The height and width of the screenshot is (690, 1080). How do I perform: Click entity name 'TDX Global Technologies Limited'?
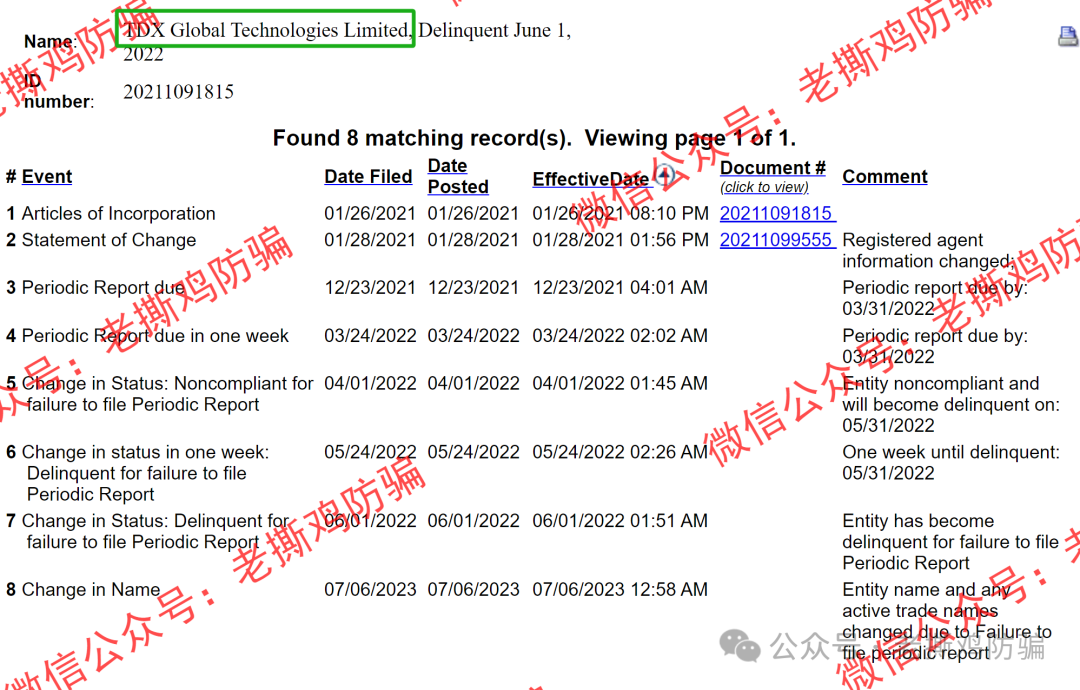[267, 30]
